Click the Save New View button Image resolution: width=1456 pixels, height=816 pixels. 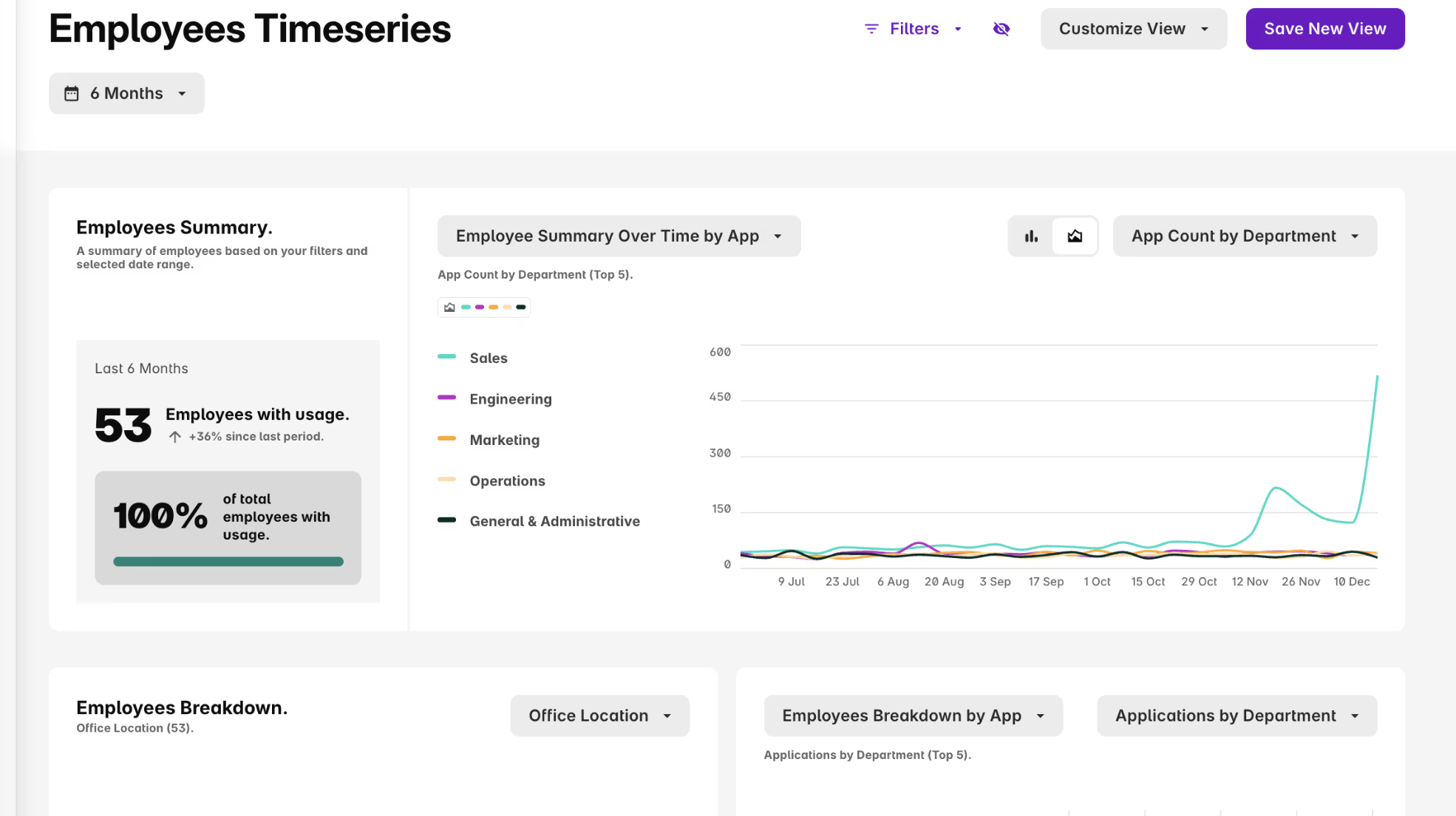[1324, 29]
